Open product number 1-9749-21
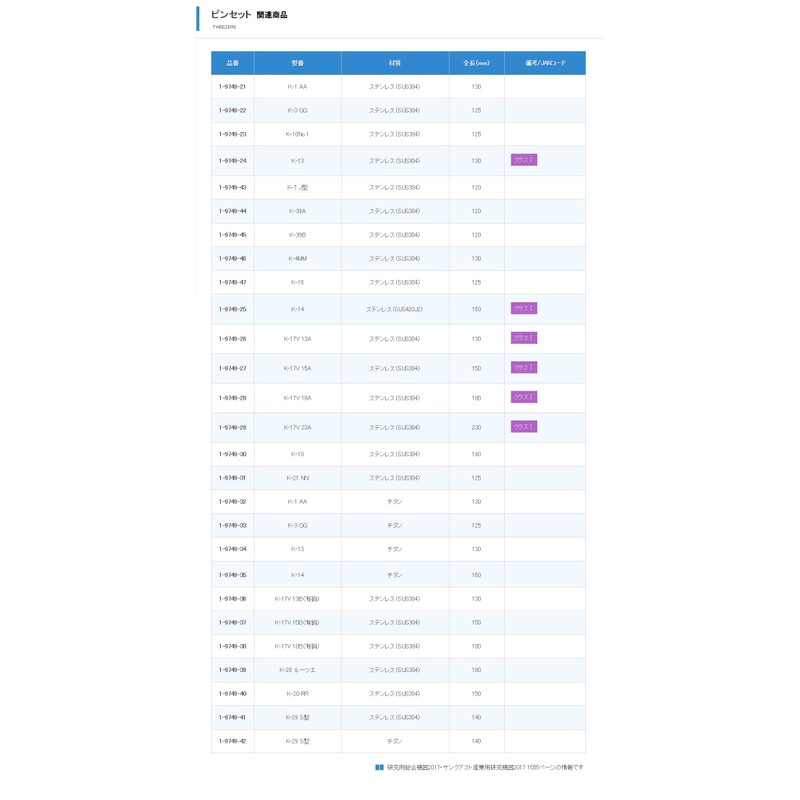Image resolution: width=800 pixels, height=800 pixels. click(232, 87)
